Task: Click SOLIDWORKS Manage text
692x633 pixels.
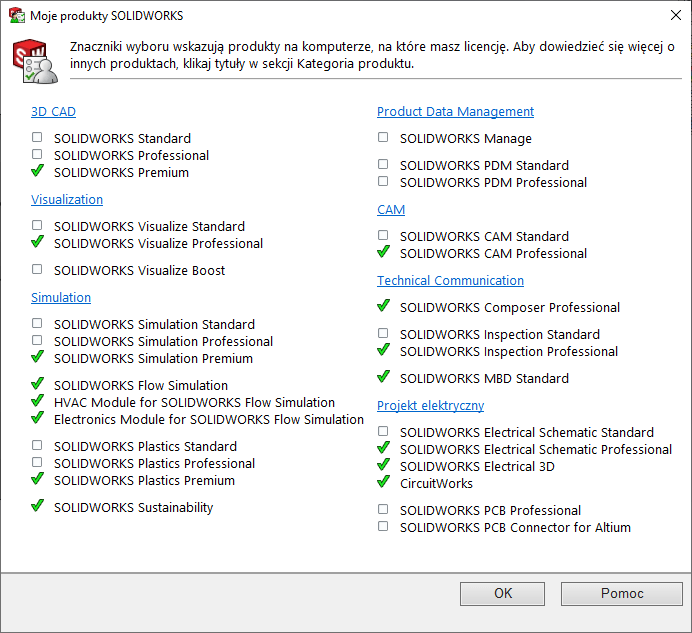Action: [466, 139]
